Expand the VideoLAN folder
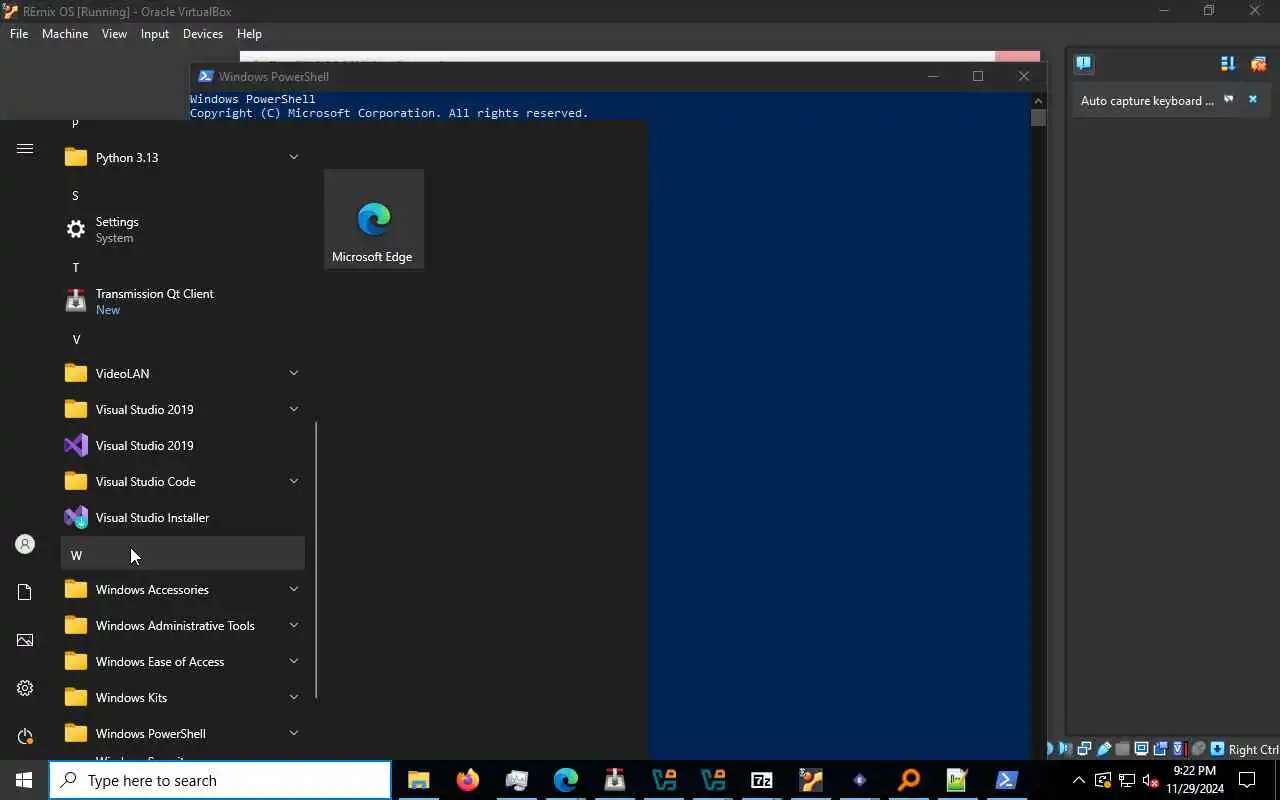Viewport: 1280px width, 800px height. pyautogui.click(x=183, y=373)
